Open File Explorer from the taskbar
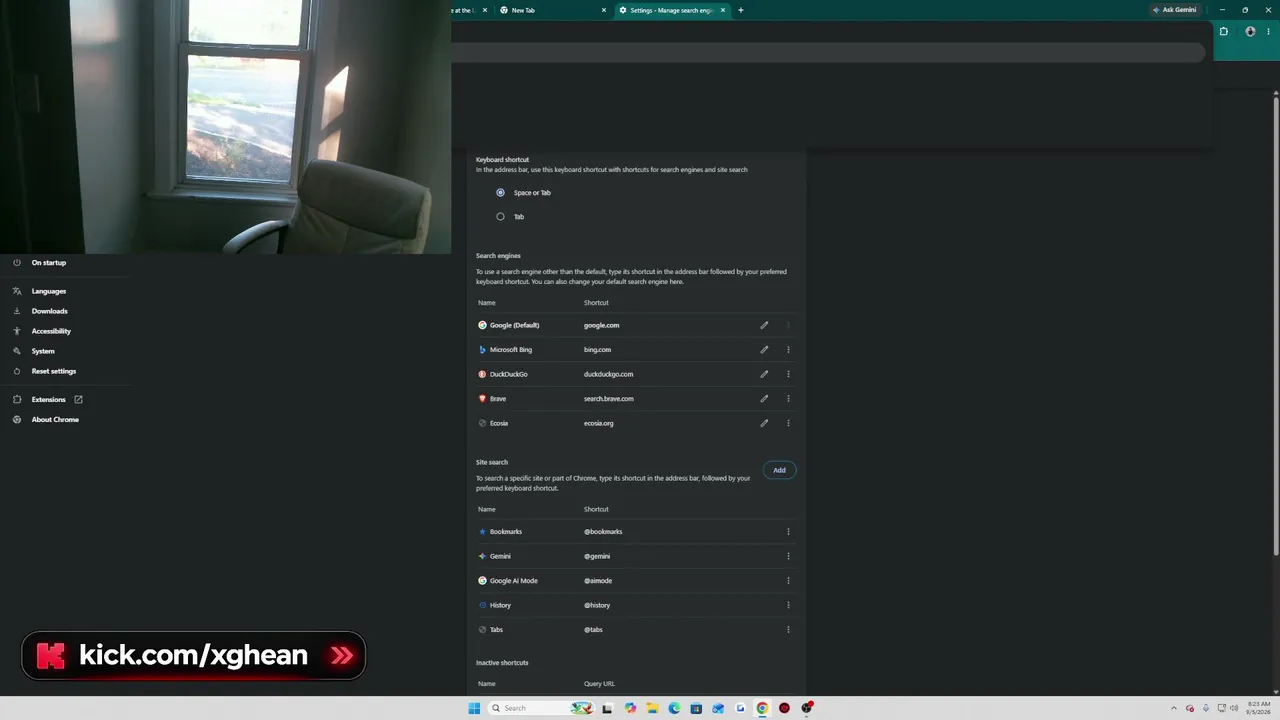This screenshot has height=720, width=1280. (x=652, y=708)
